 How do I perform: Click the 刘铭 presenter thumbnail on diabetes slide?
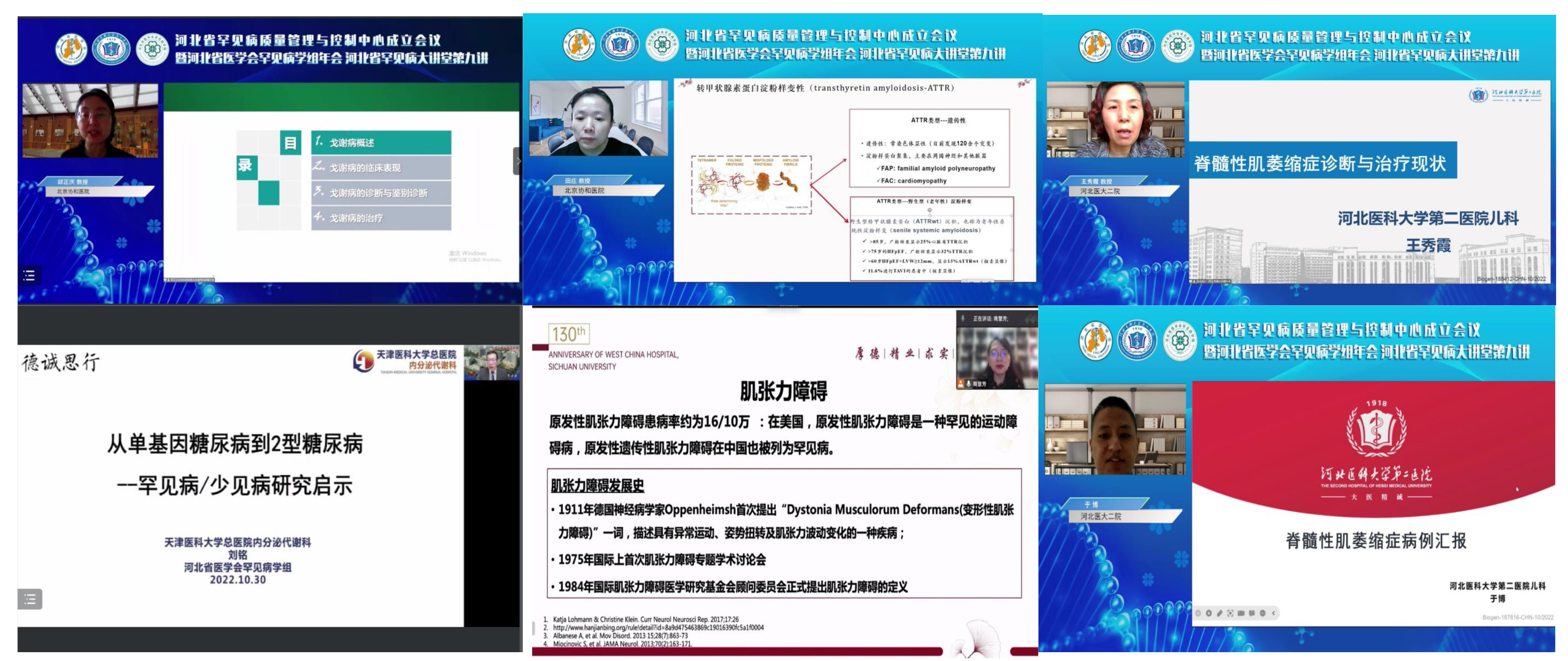click(492, 363)
